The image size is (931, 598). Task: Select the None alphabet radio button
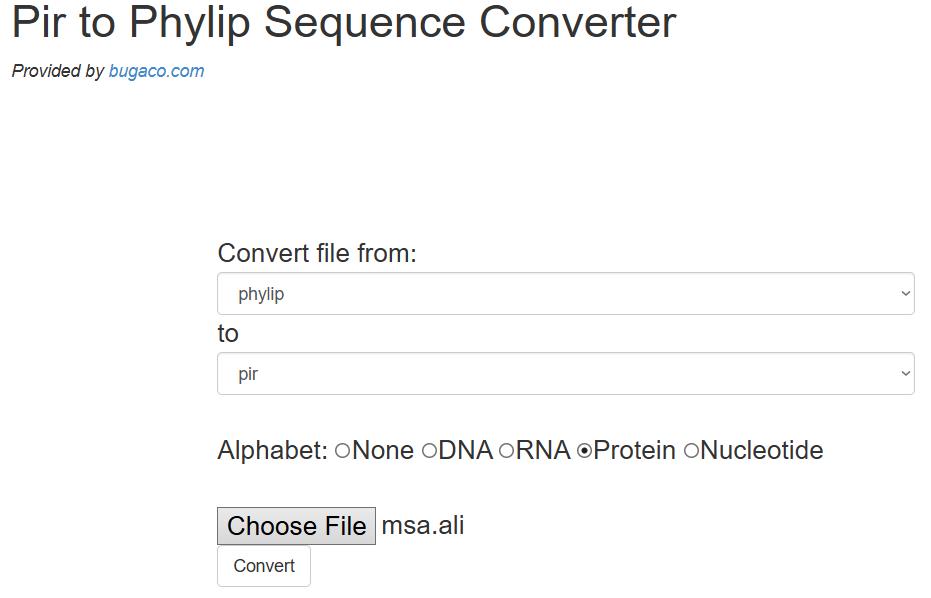pos(343,451)
